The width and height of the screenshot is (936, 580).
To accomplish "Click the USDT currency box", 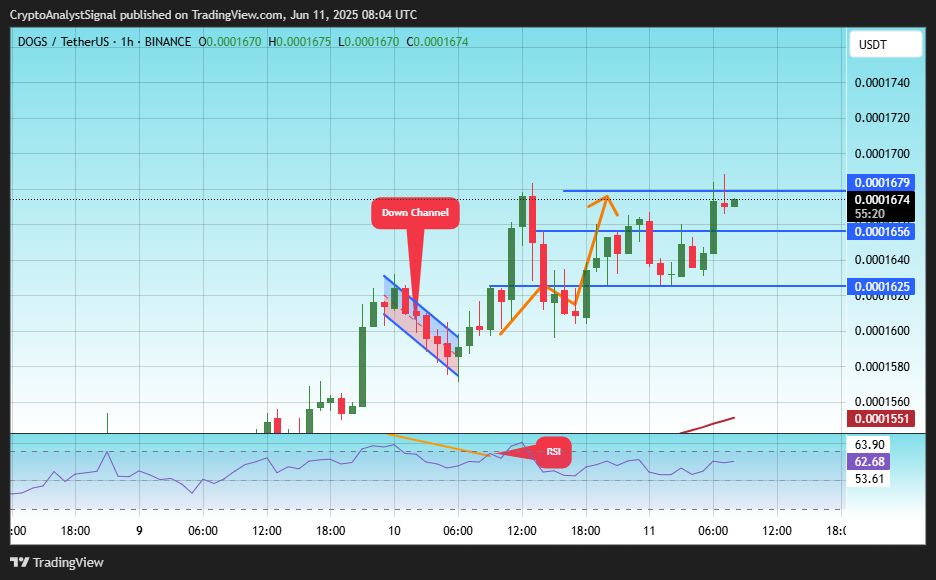I will pyautogui.click(x=885, y=45).
